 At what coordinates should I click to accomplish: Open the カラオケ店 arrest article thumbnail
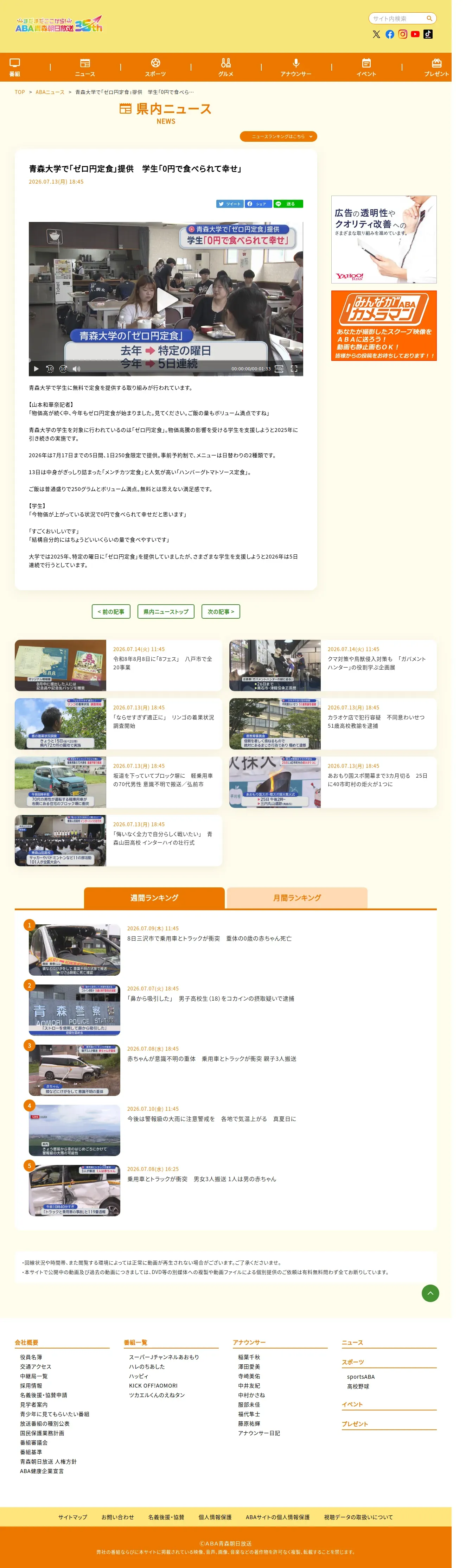(x=275, y=724)
